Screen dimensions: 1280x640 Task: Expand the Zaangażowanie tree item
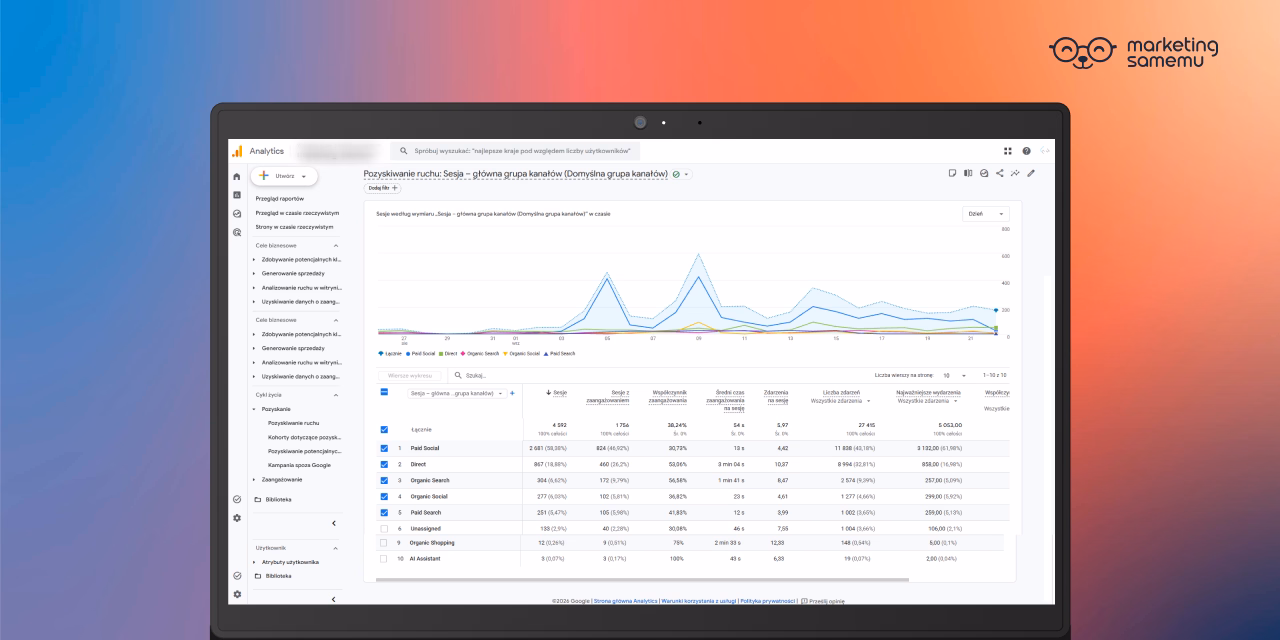[x=254, y=479]
